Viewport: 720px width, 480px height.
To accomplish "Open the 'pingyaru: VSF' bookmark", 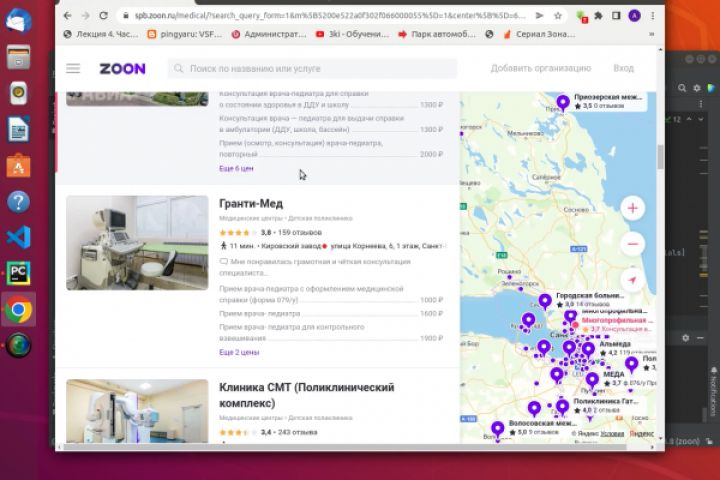I will click(185, 34).
